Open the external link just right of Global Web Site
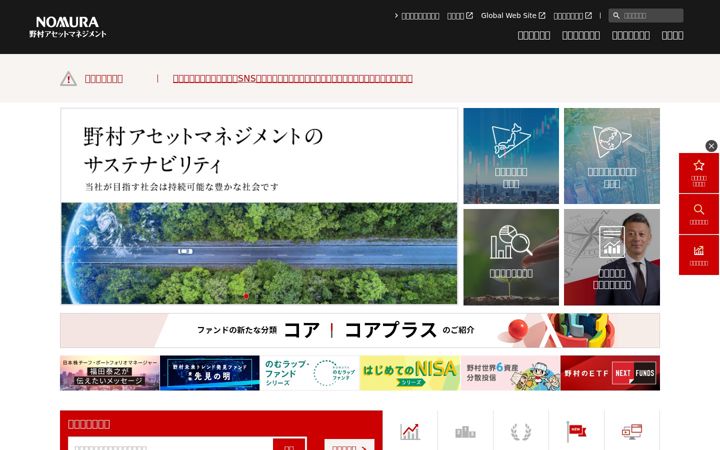Screen dimensions: 720x450 point(573,16)
